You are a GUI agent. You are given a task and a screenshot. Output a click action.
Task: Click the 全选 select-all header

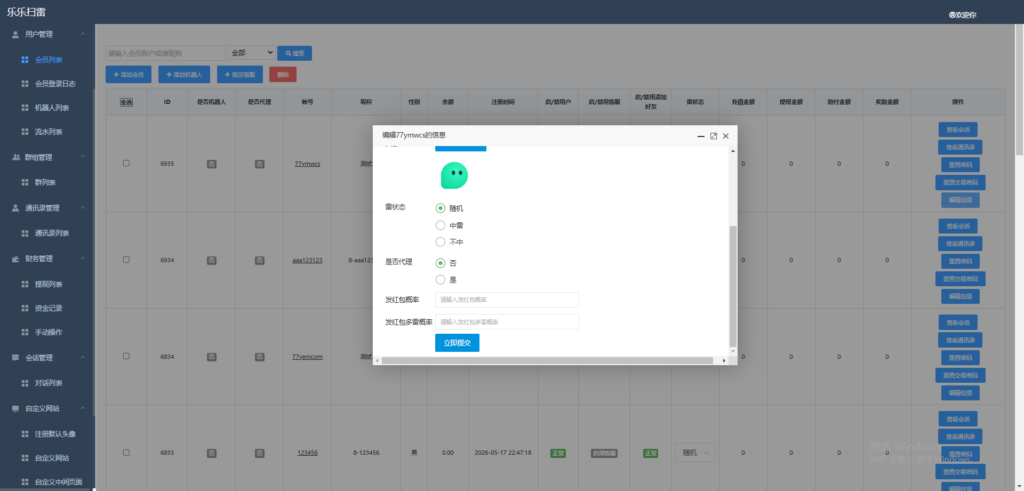pyautogui.click(x=126, y=102)
